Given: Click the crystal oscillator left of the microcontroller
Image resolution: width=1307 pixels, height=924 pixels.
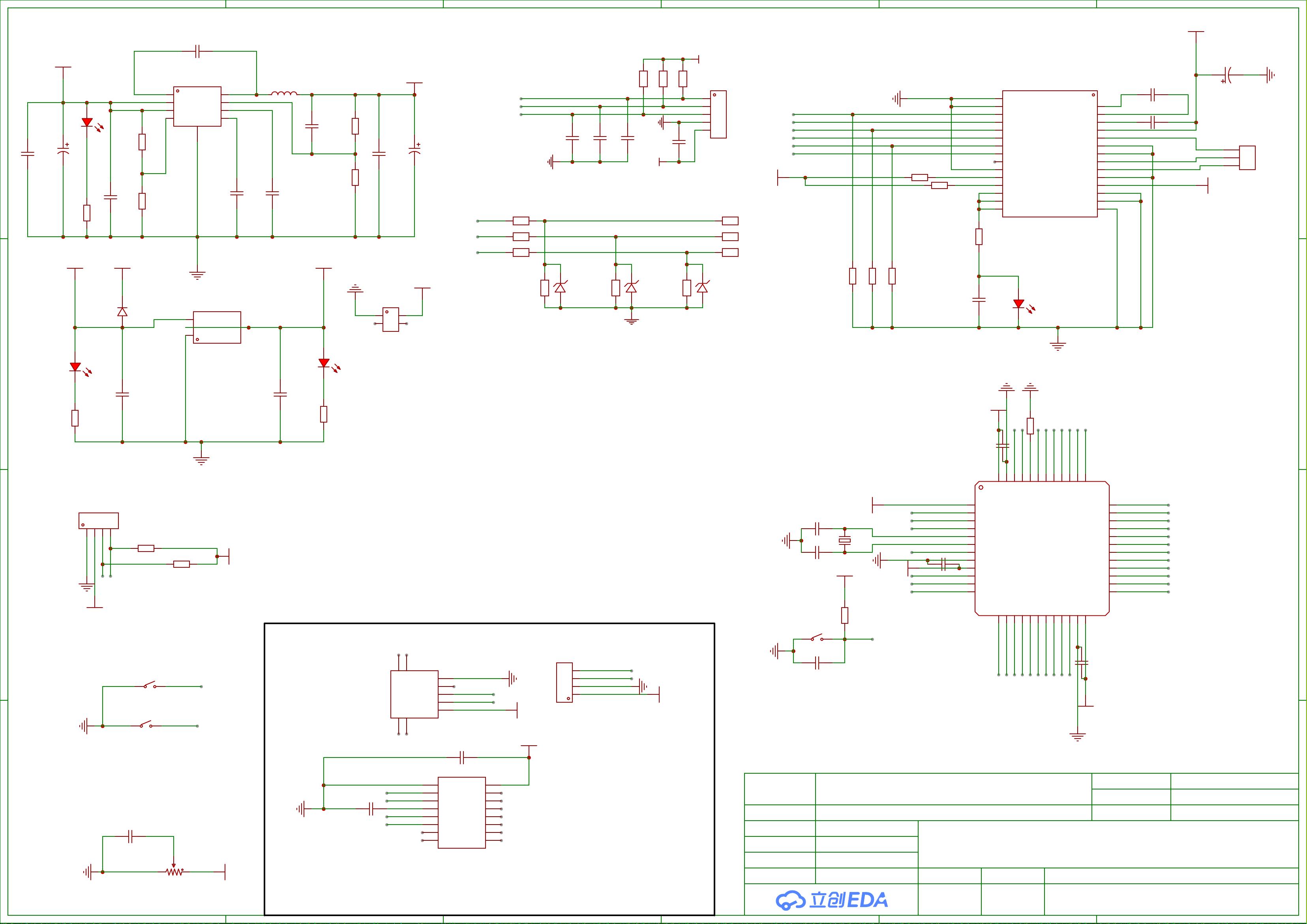Looking at the screenshot, I should point(845,541).
